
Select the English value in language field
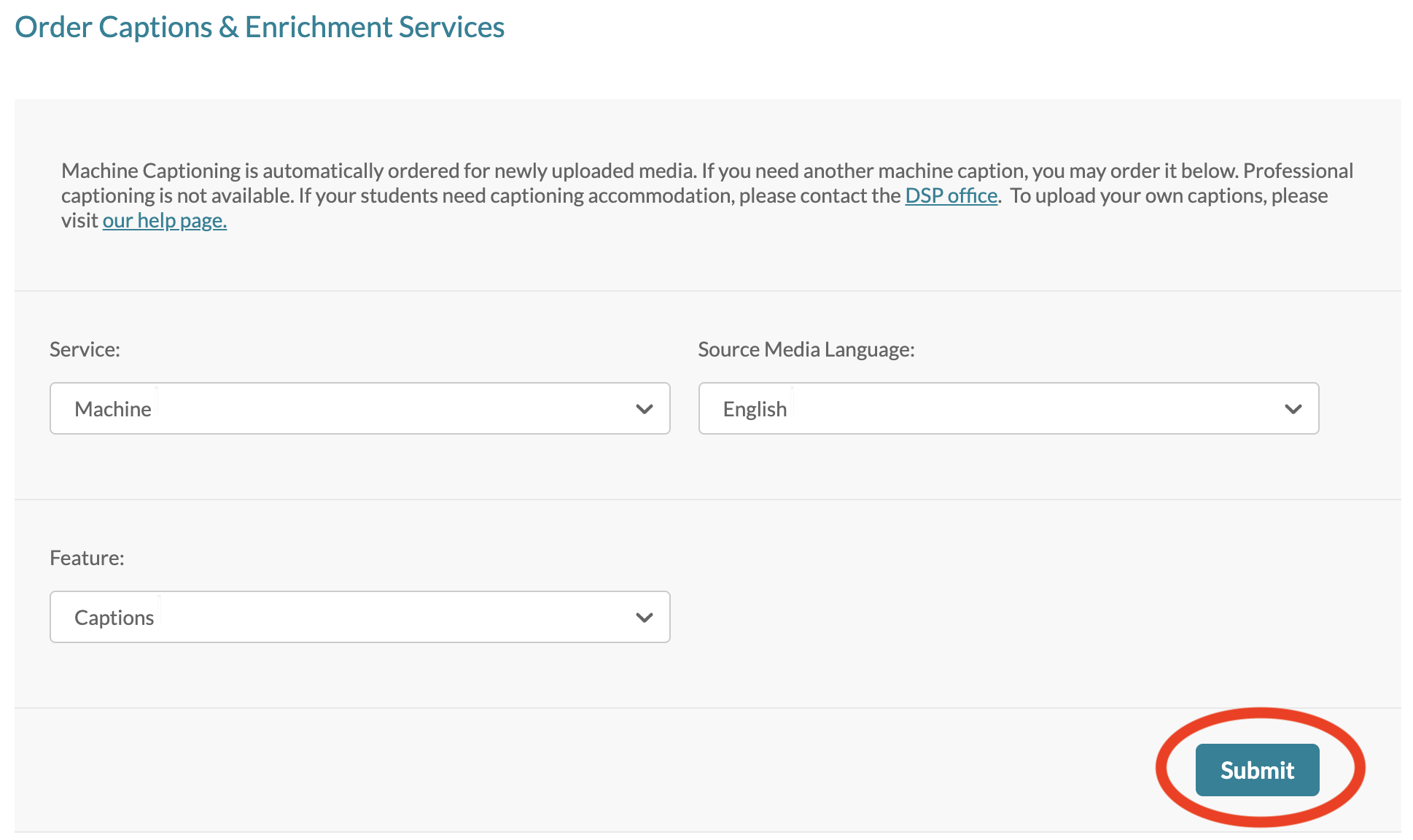click(754, 408)
